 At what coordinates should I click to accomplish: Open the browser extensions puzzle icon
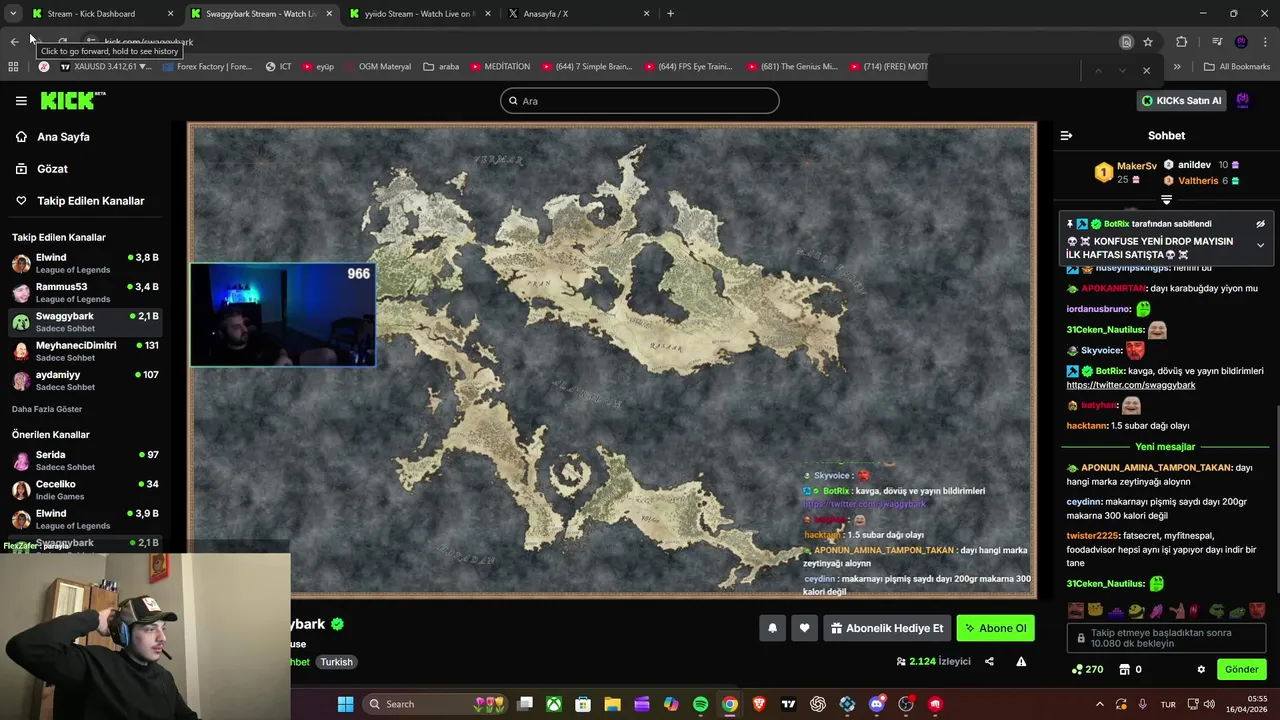(1181, 42)
